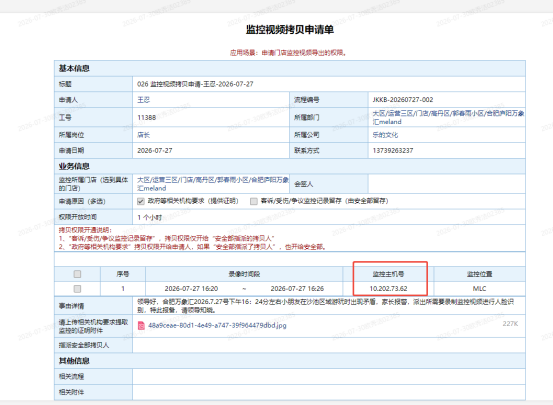553x405 pixels.
Task: Click the start time 2026-07-27 16:20
Action: [191, 289]
